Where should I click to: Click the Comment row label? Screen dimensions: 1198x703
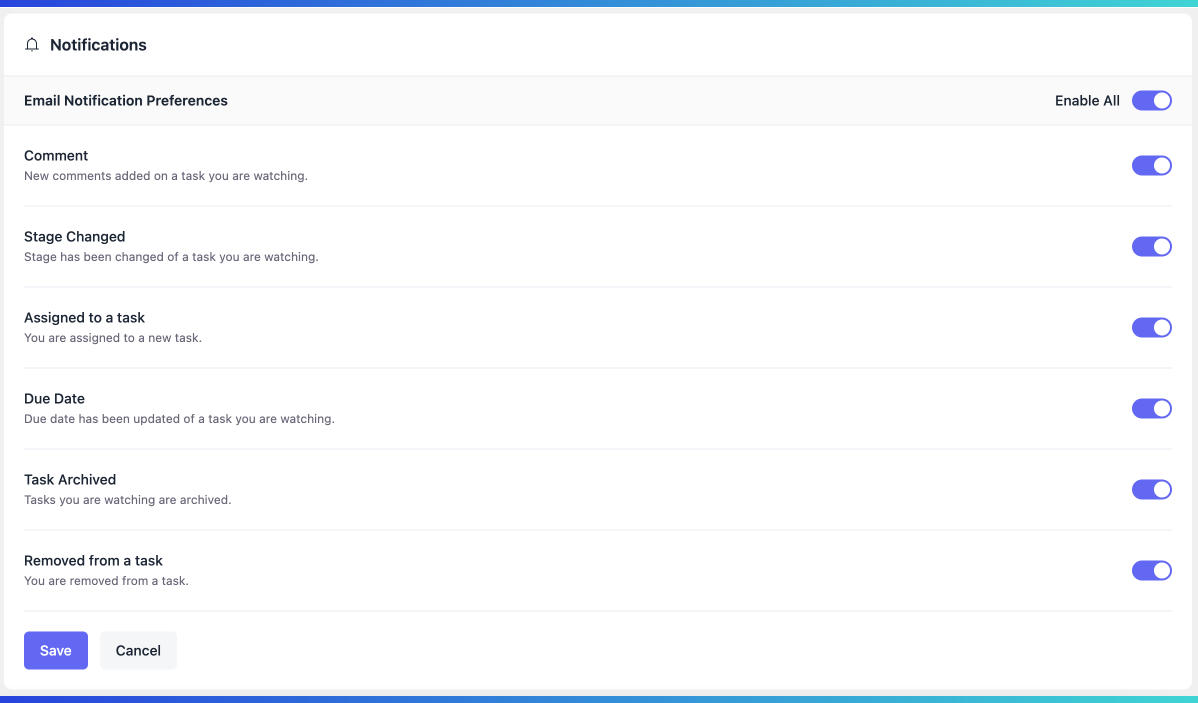coord(56,155)
